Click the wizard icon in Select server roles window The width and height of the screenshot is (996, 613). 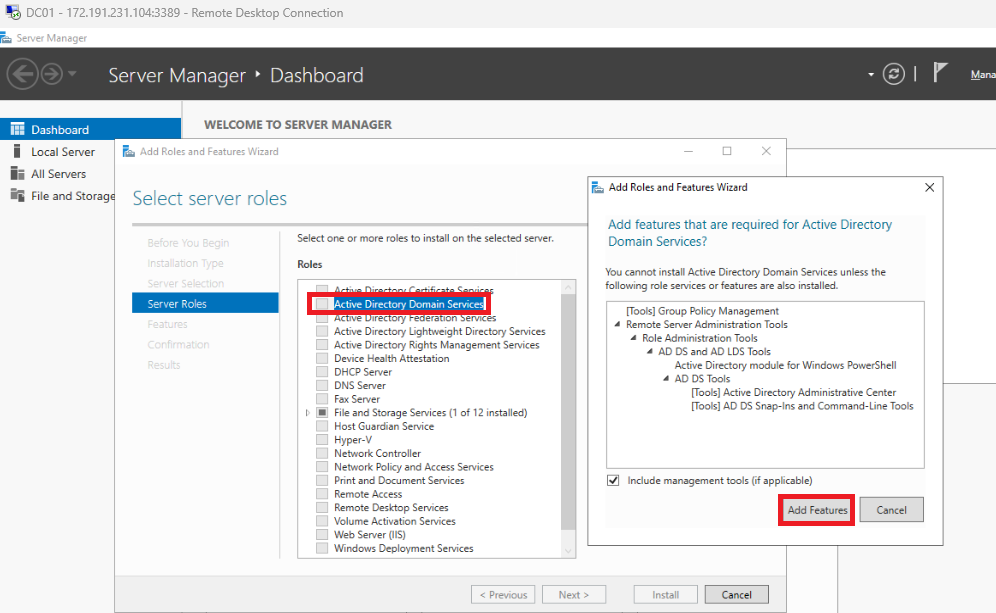tap(129, 151)
